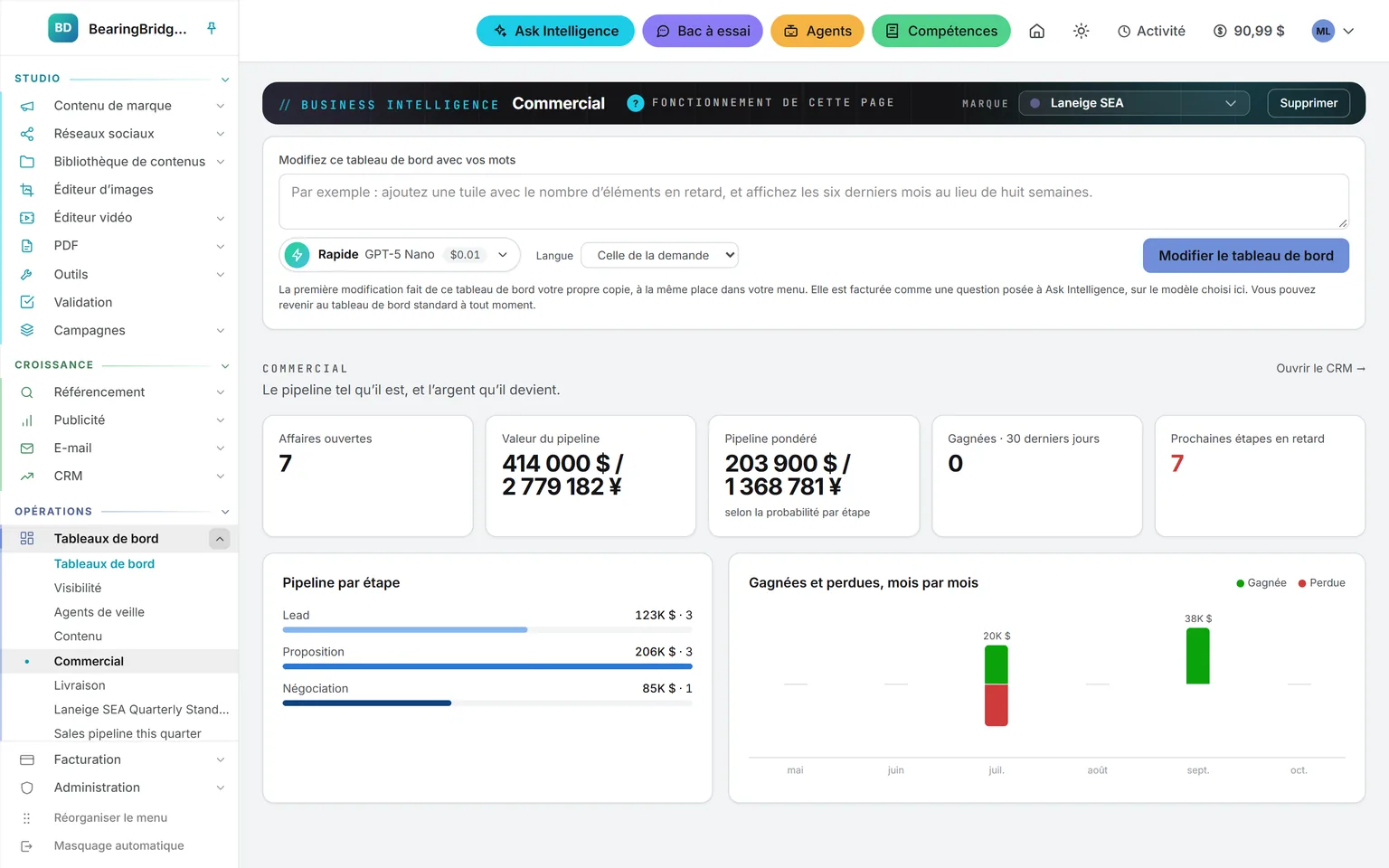
Task: Click the PDF document icon
Action: tap(27, 246)
